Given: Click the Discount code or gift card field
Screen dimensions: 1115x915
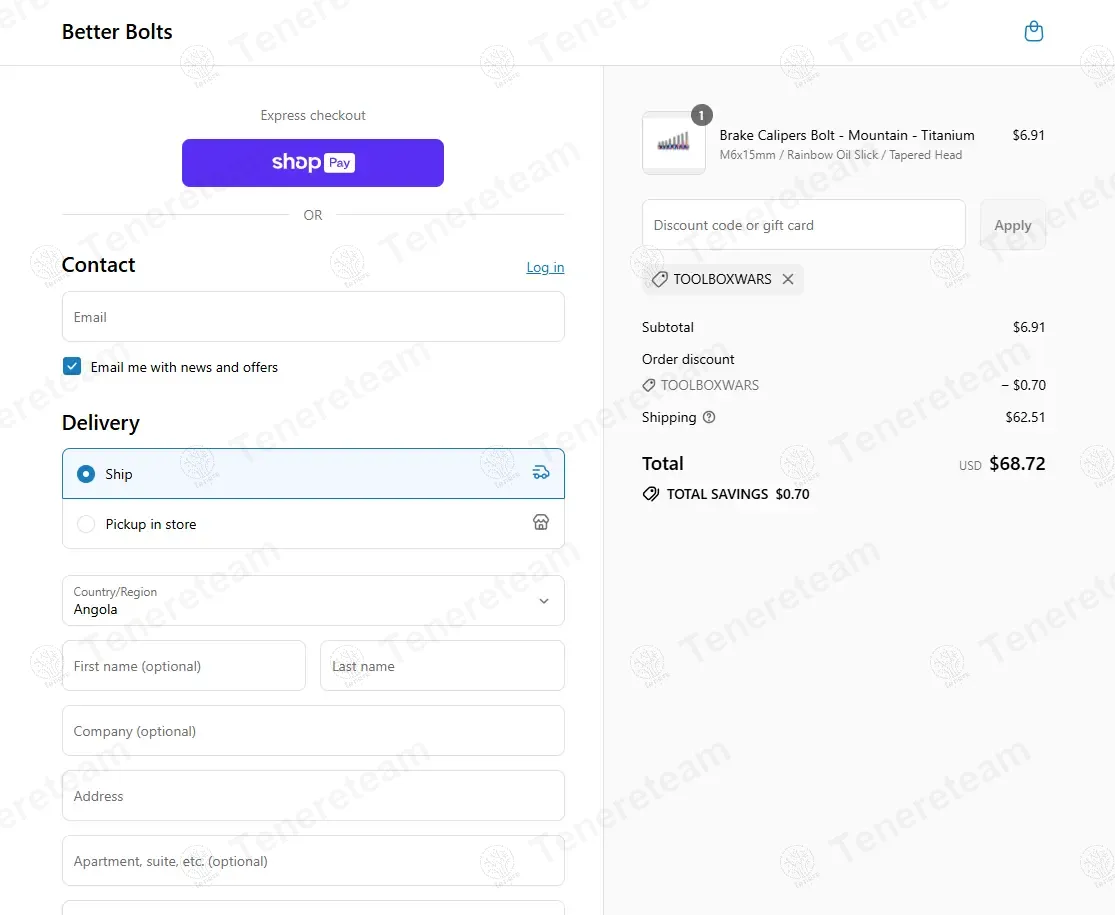Looking at the screenshot, I should point(803,225).
